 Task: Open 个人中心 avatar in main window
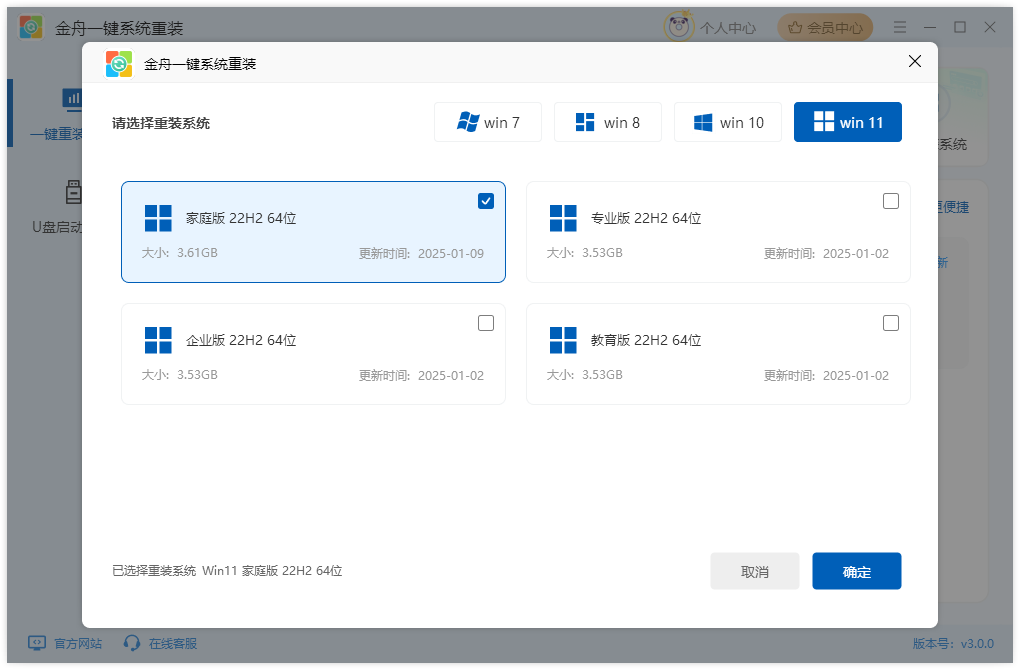(678, 27)
